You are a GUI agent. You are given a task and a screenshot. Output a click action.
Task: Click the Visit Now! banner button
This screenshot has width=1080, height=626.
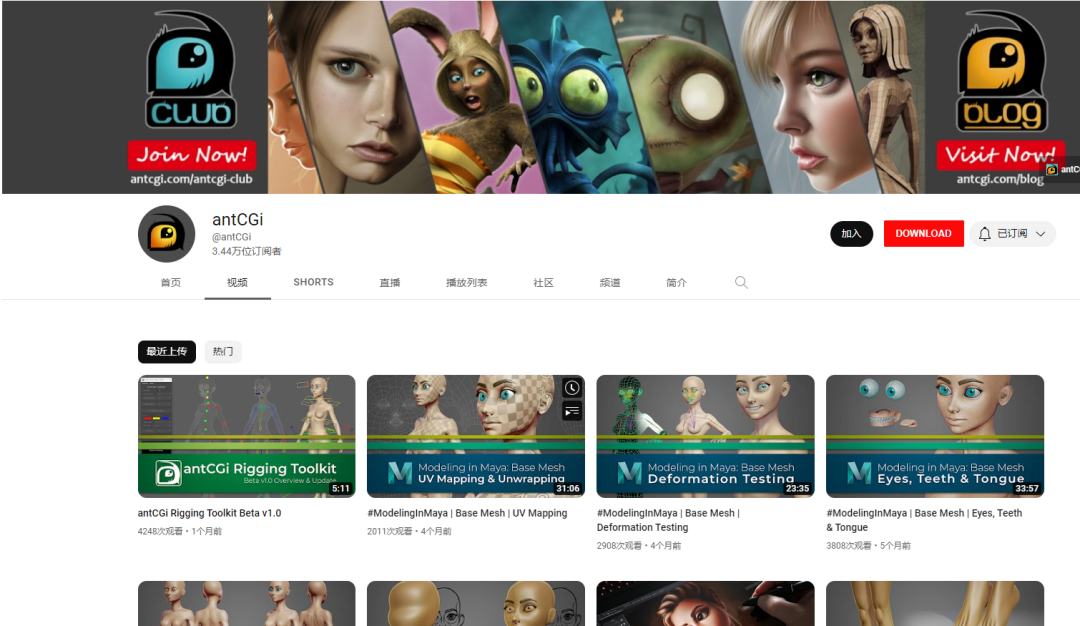click(x=1000, y=155)
